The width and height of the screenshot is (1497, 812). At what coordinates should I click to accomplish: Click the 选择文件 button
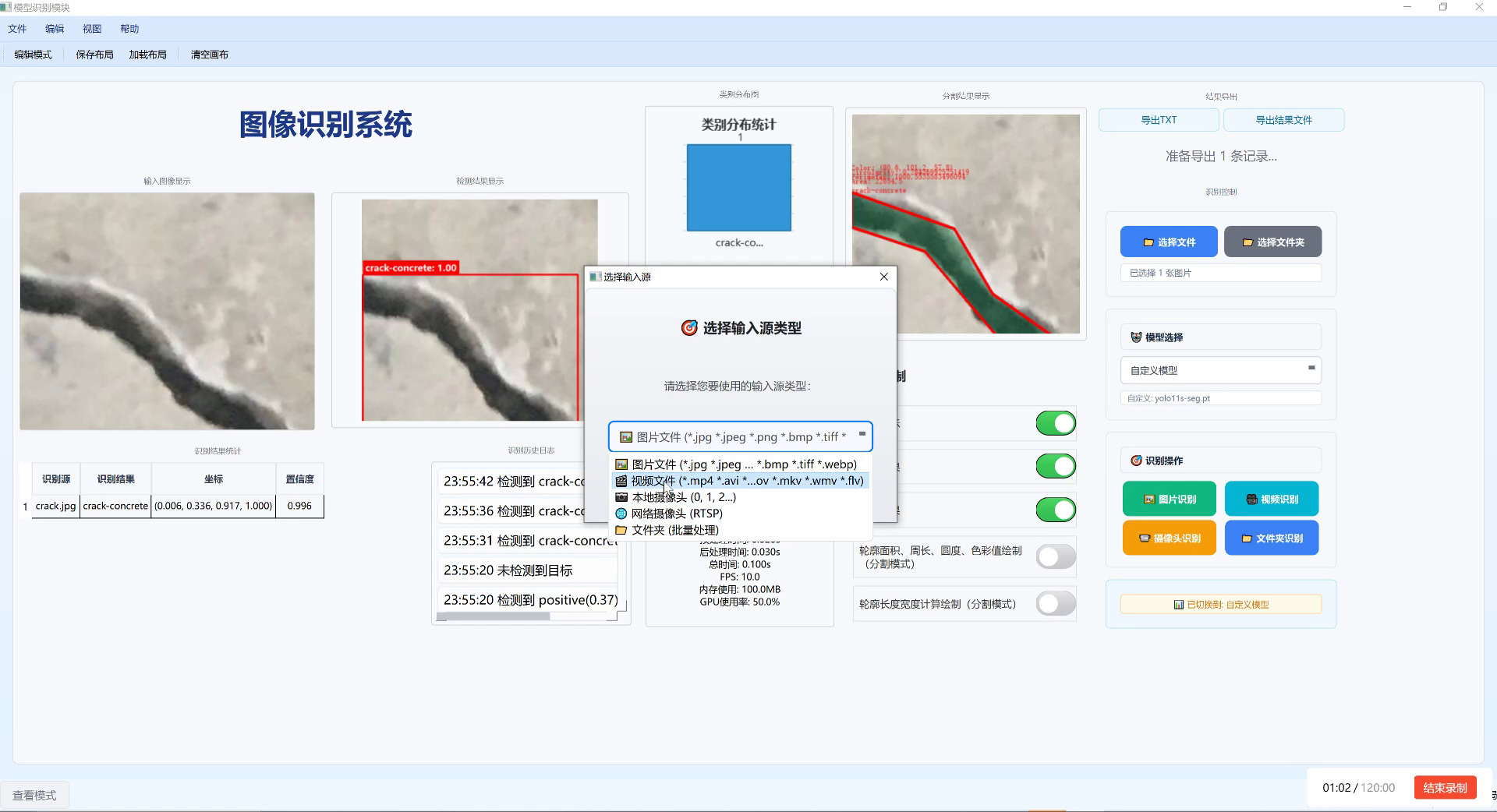pyautogui.click(x=1169, y=242)
